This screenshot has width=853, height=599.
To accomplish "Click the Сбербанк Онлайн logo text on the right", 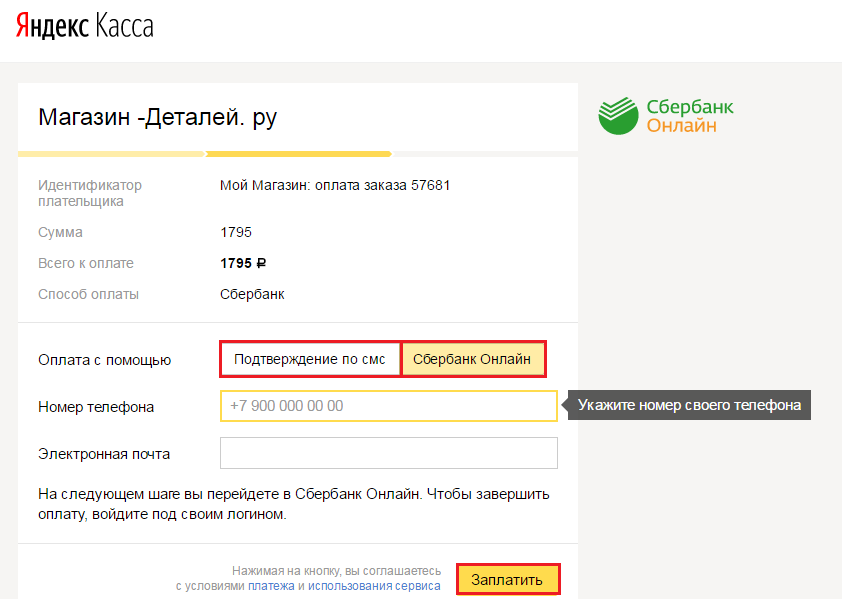I will [689, 116].
